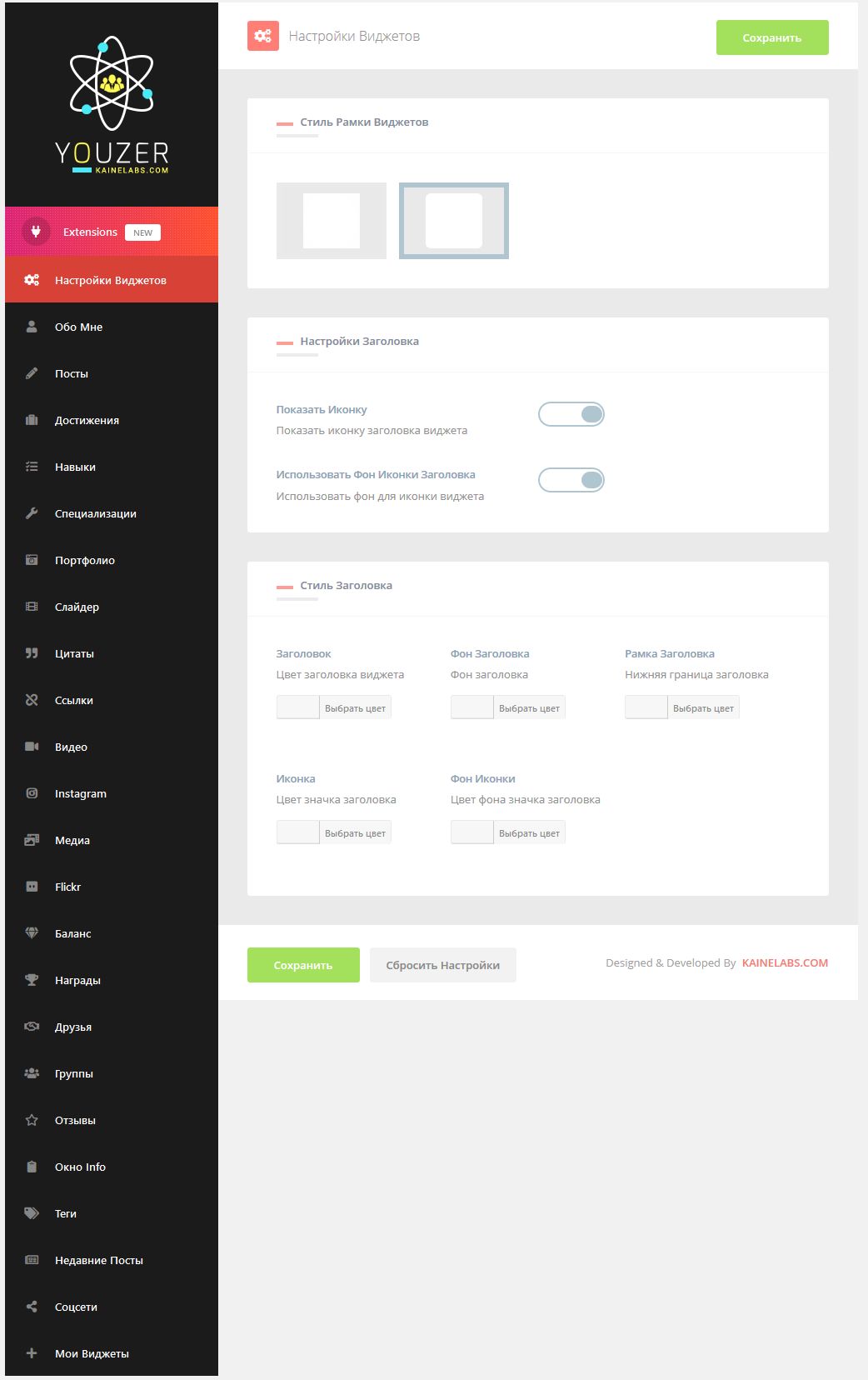The height and width of the screenshot is (1380, 868).
Task: Click the wrench icon for Специализации
Action: click(x=32, y=513)
